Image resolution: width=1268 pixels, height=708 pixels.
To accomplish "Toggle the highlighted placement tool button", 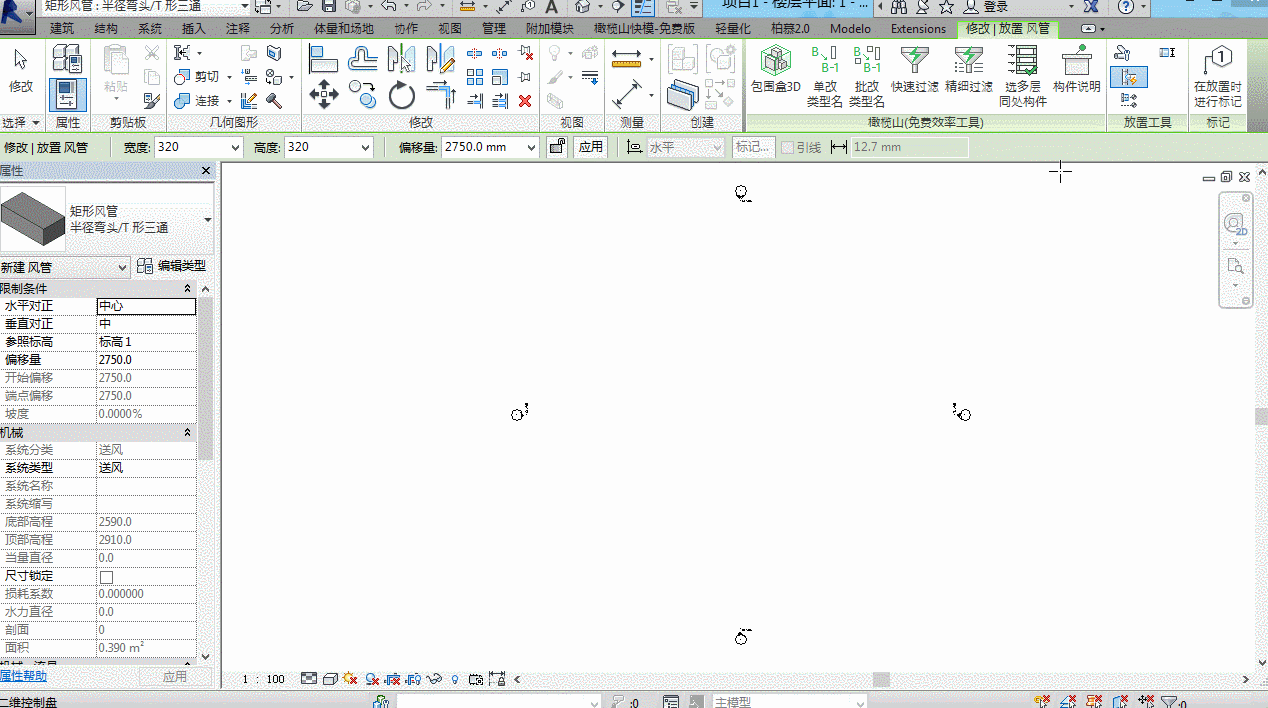I will [x=1129, y=77].
